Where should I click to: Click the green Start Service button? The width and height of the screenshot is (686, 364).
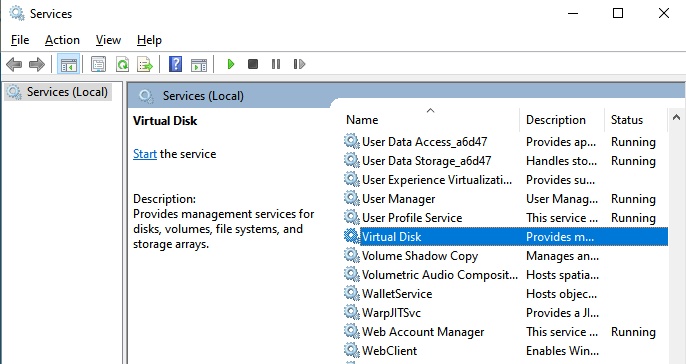tap(231, 64)
